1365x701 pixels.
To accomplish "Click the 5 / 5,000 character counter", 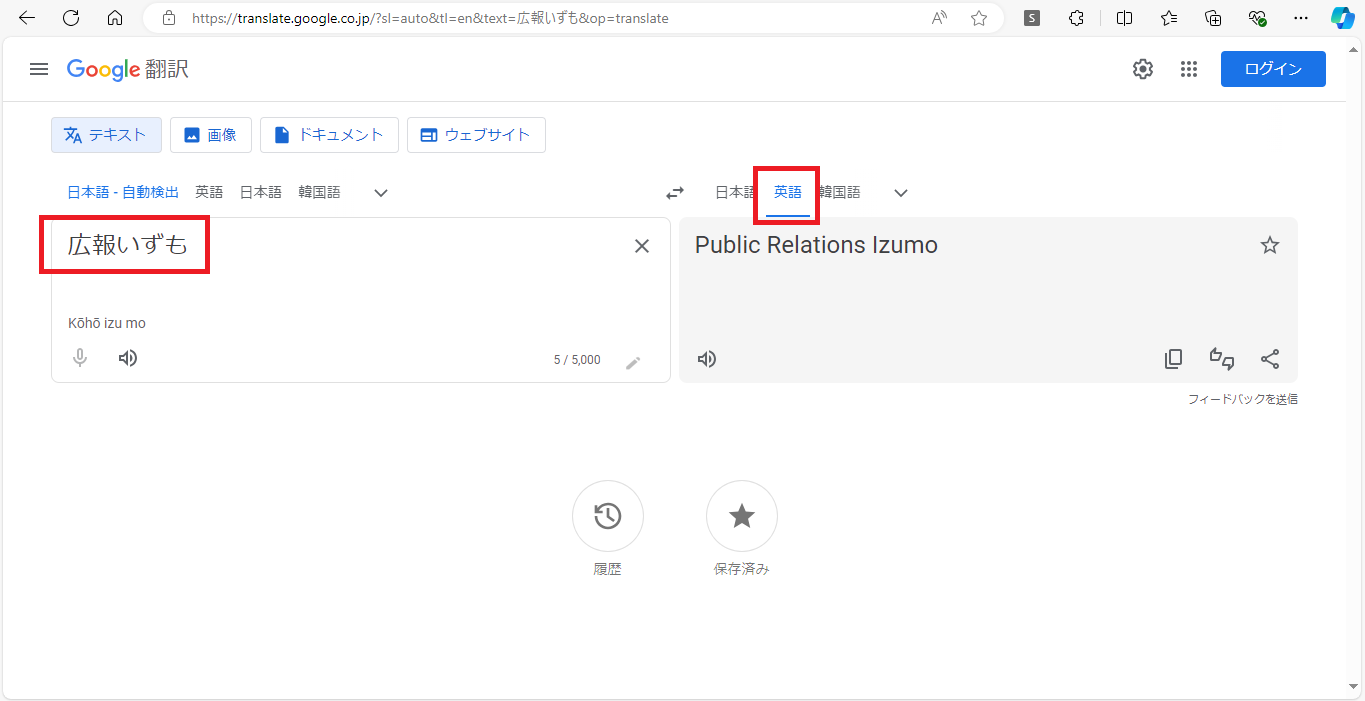I will [x=577, y=360].
